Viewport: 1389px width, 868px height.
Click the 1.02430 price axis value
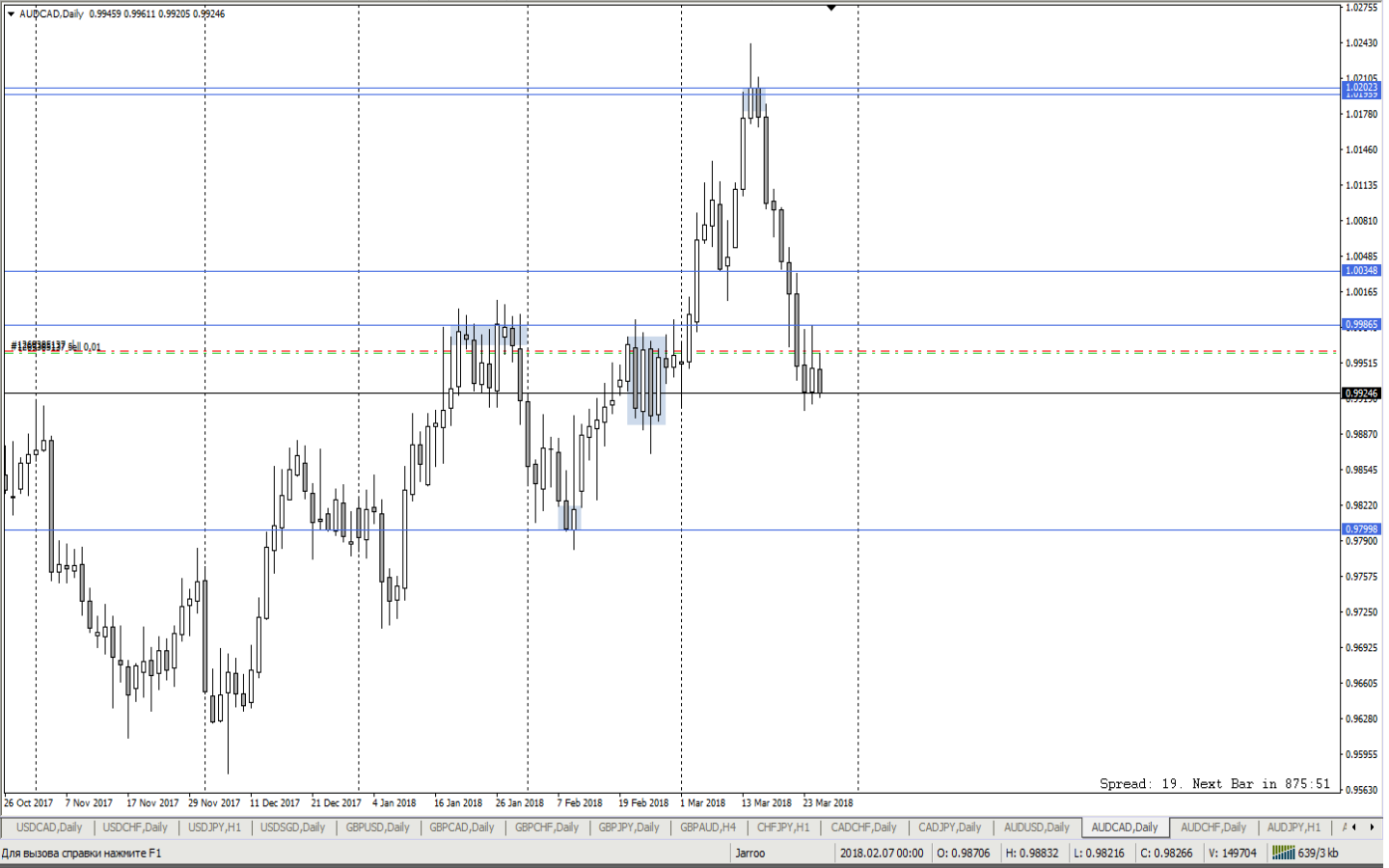pos(1362,43)
